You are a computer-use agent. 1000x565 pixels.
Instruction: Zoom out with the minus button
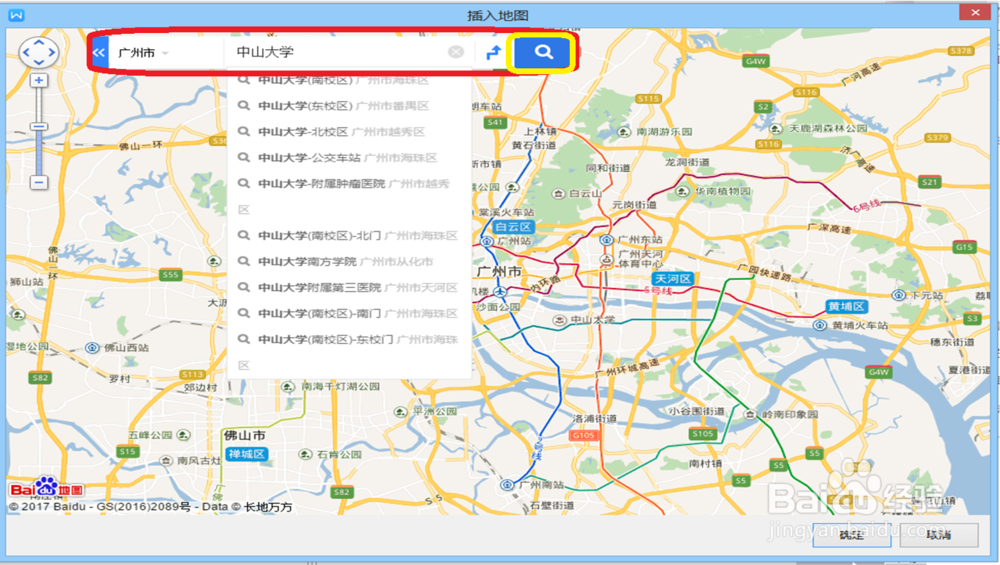click(39, 182)
